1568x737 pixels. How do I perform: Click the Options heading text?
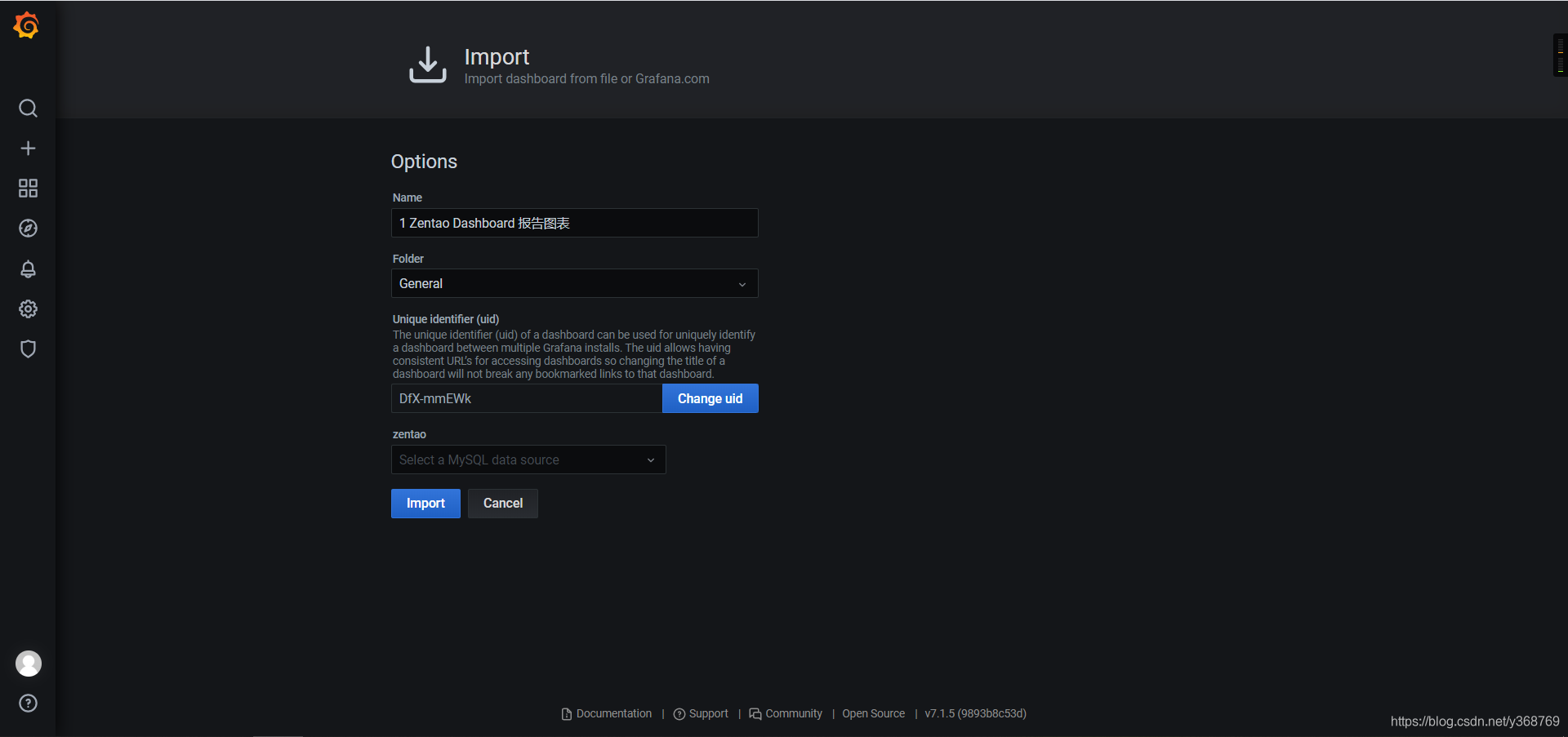point(424,162)
